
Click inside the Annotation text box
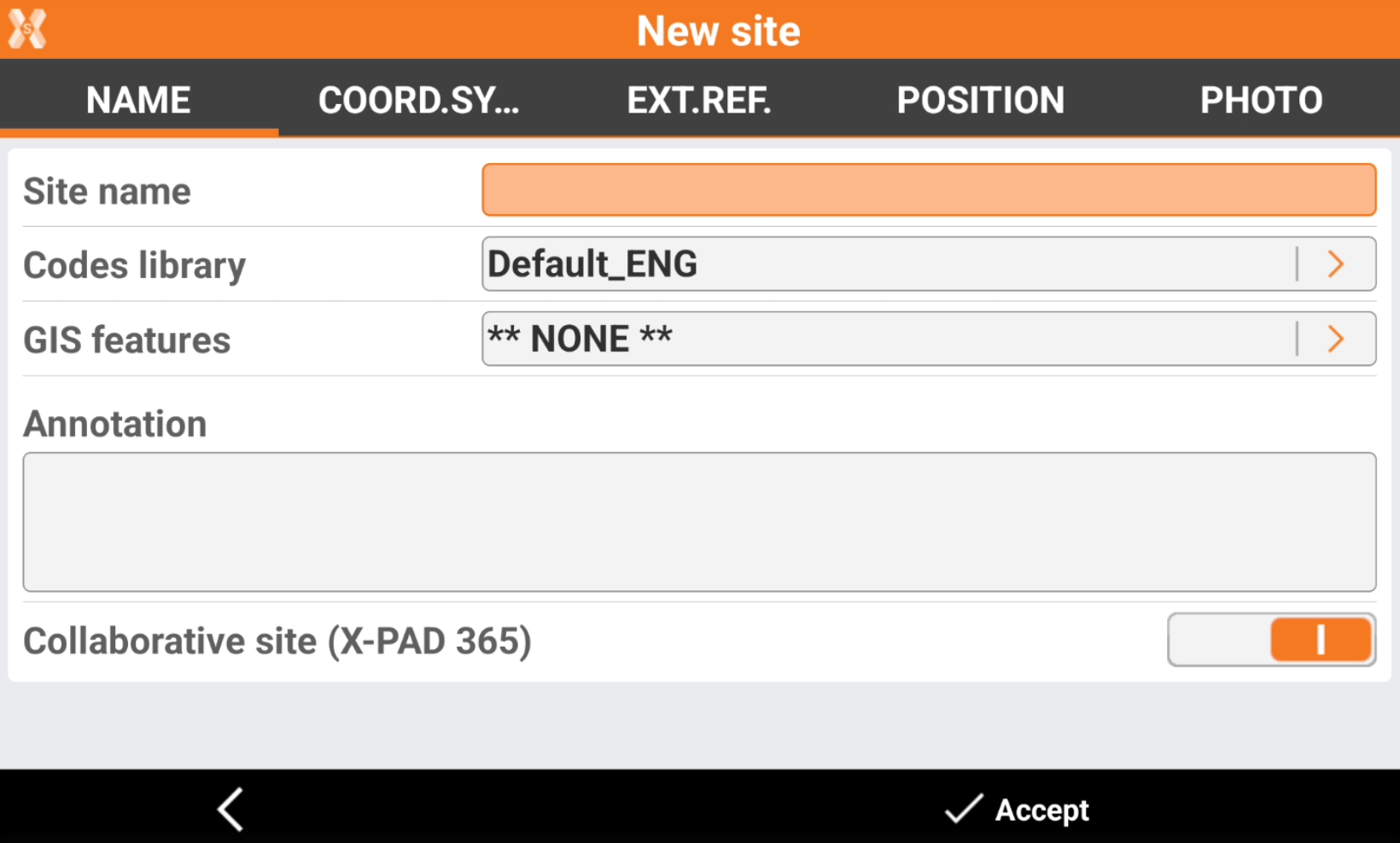click(699, 521)
